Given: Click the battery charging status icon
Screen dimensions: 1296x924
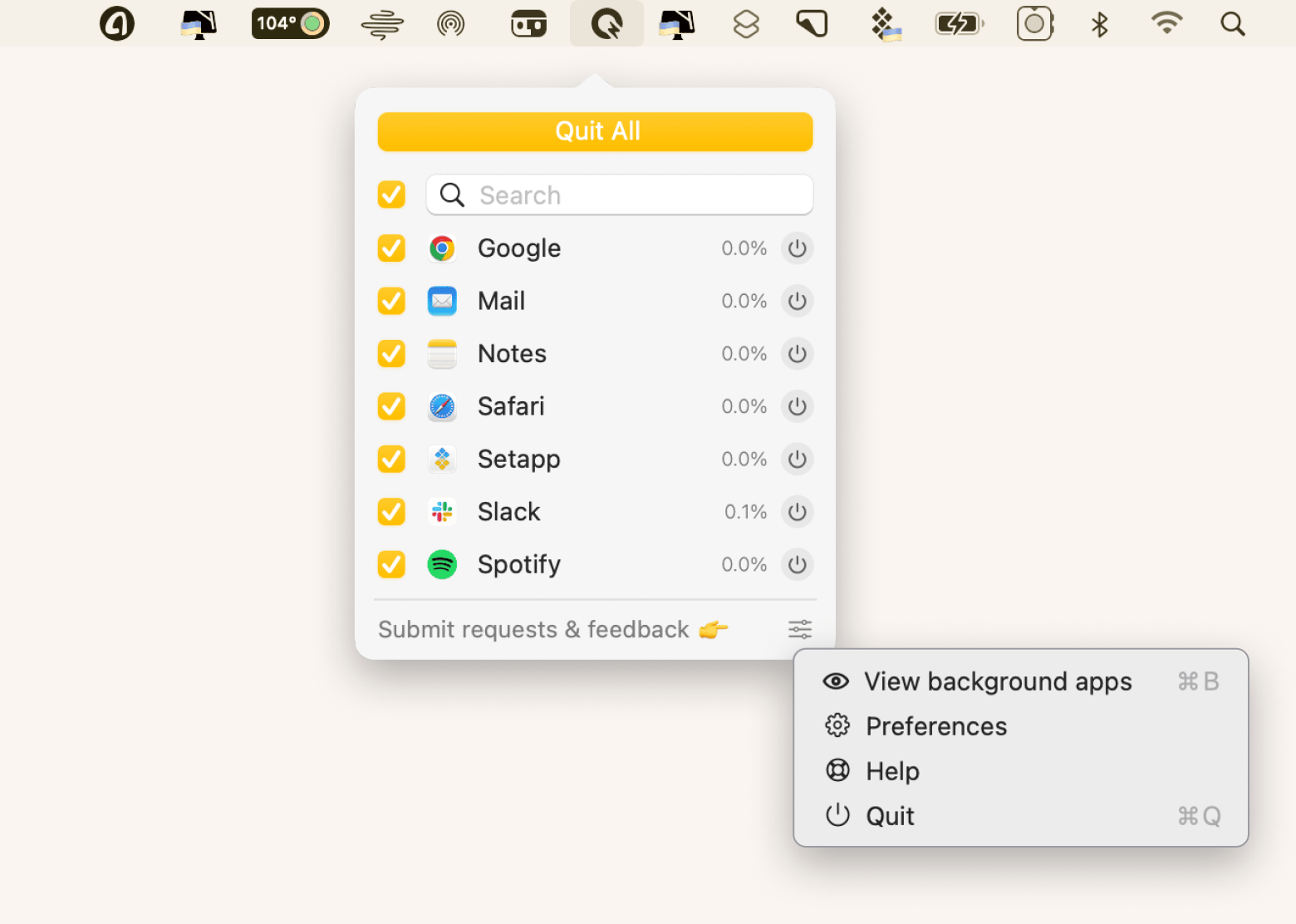Looking at the screenshot, I should [959, 24].
